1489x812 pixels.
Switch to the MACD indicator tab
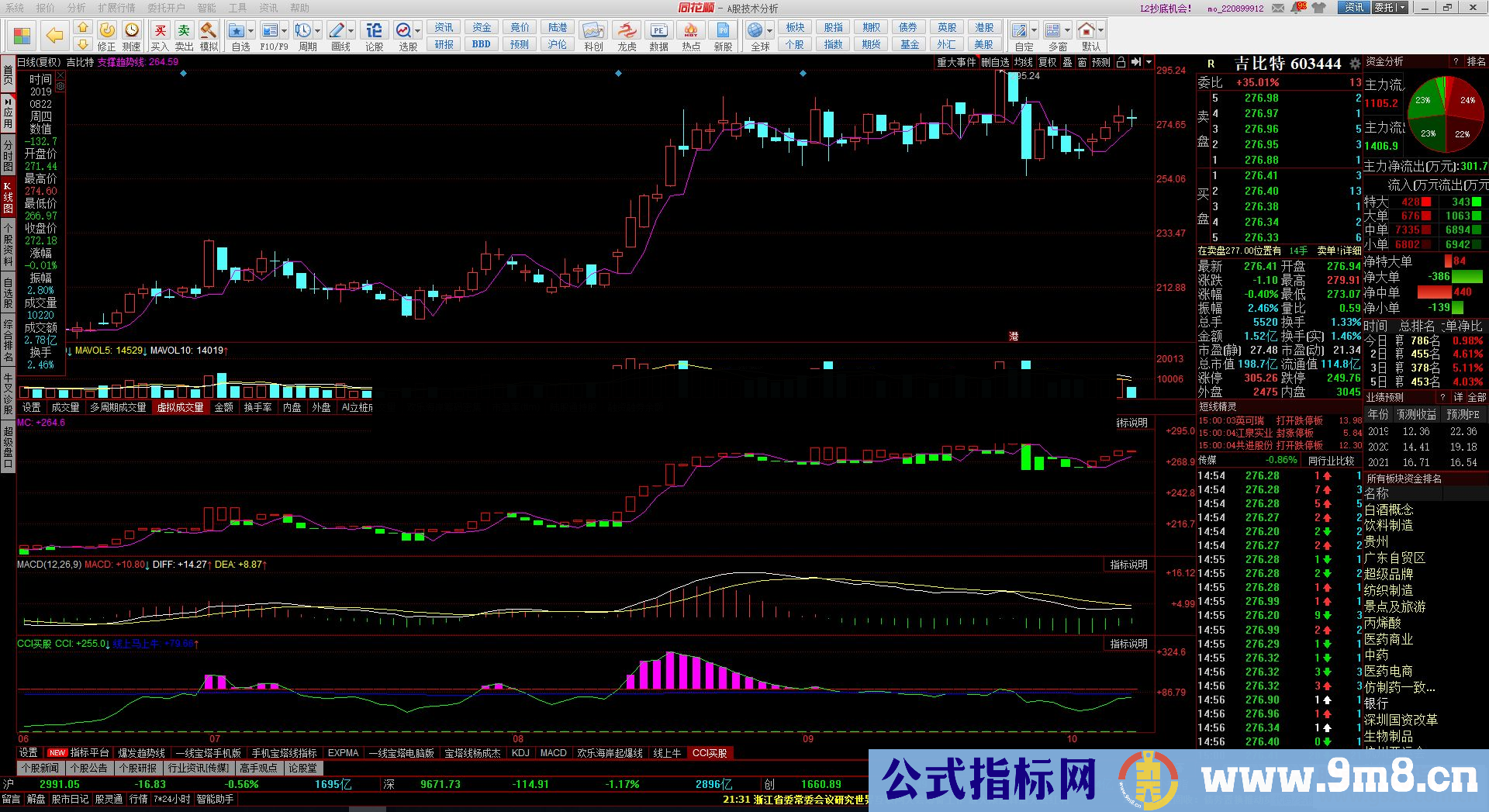point(553,753)
